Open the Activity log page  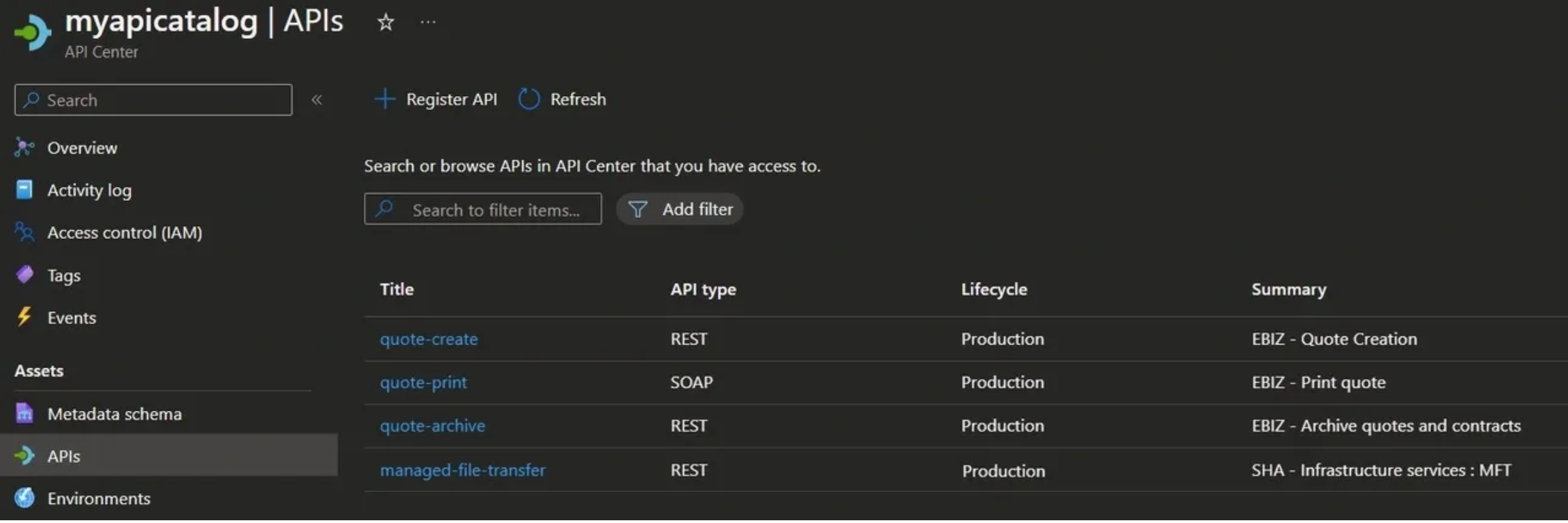point(89,190)
